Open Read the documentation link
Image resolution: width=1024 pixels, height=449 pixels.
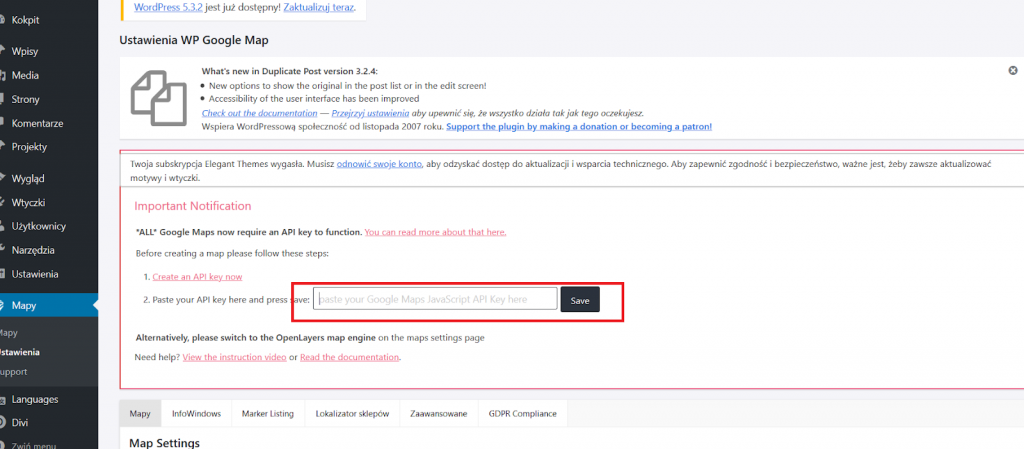point(349,358)
